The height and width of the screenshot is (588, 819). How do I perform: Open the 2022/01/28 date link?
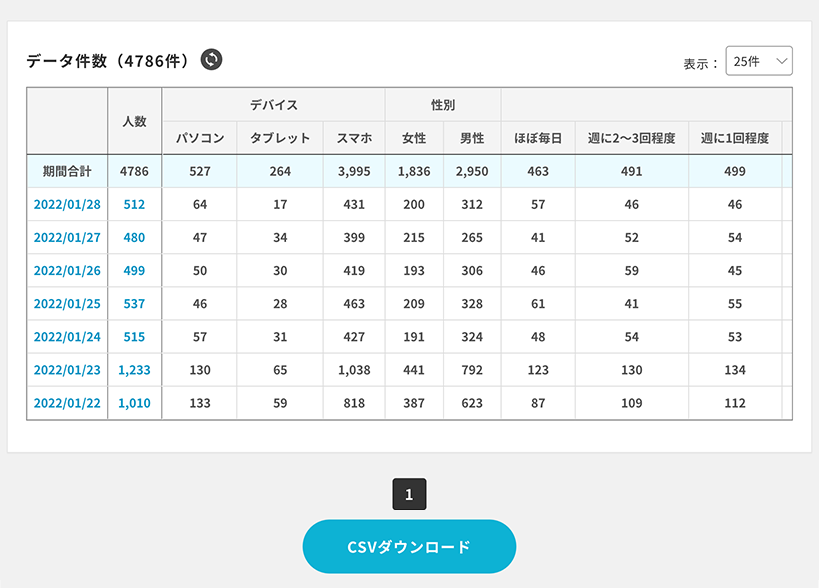tap(66, 204)
